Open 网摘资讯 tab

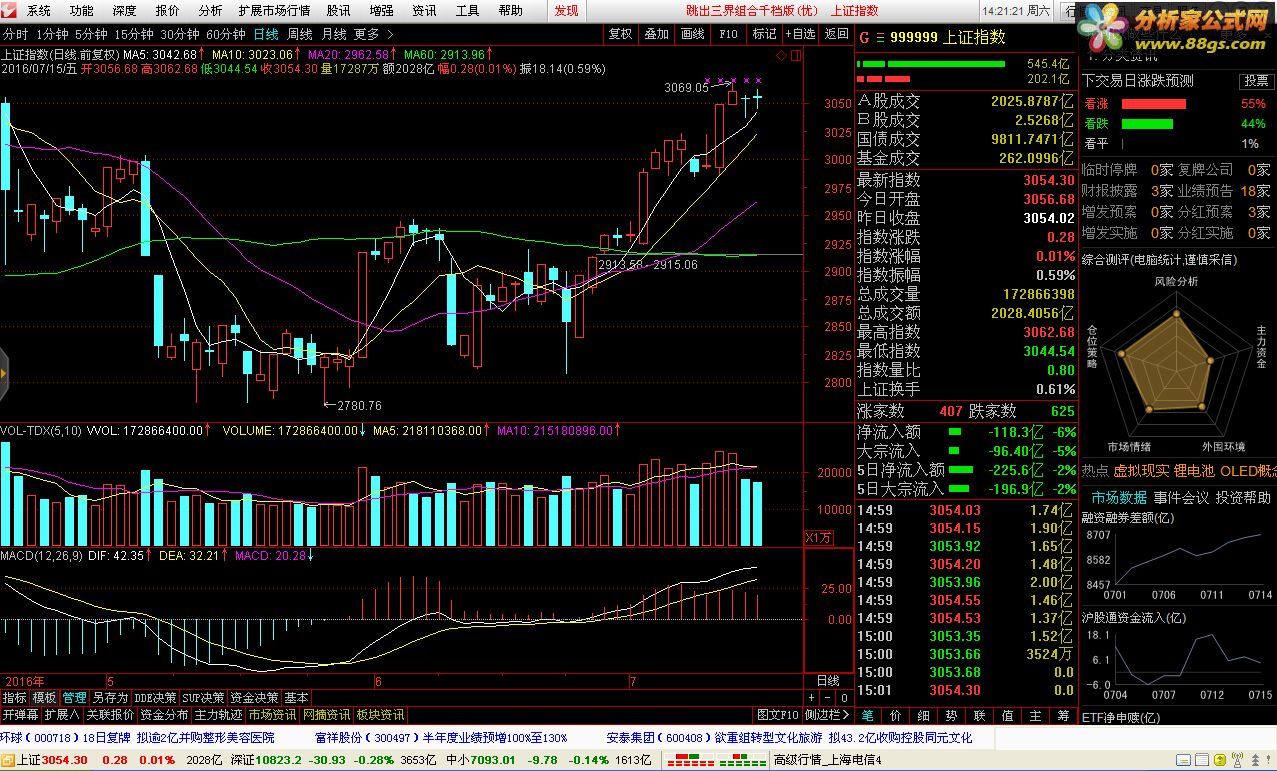(x=326, y=715)
